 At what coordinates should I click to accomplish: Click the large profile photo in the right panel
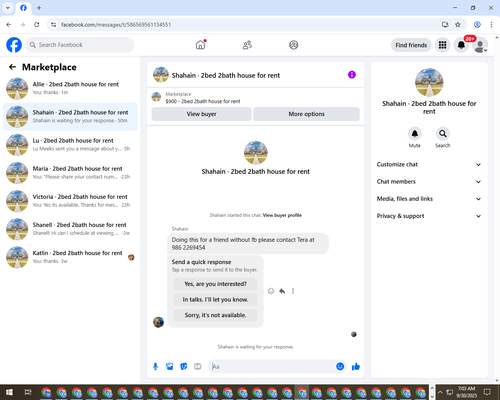[x=429, y=82]
